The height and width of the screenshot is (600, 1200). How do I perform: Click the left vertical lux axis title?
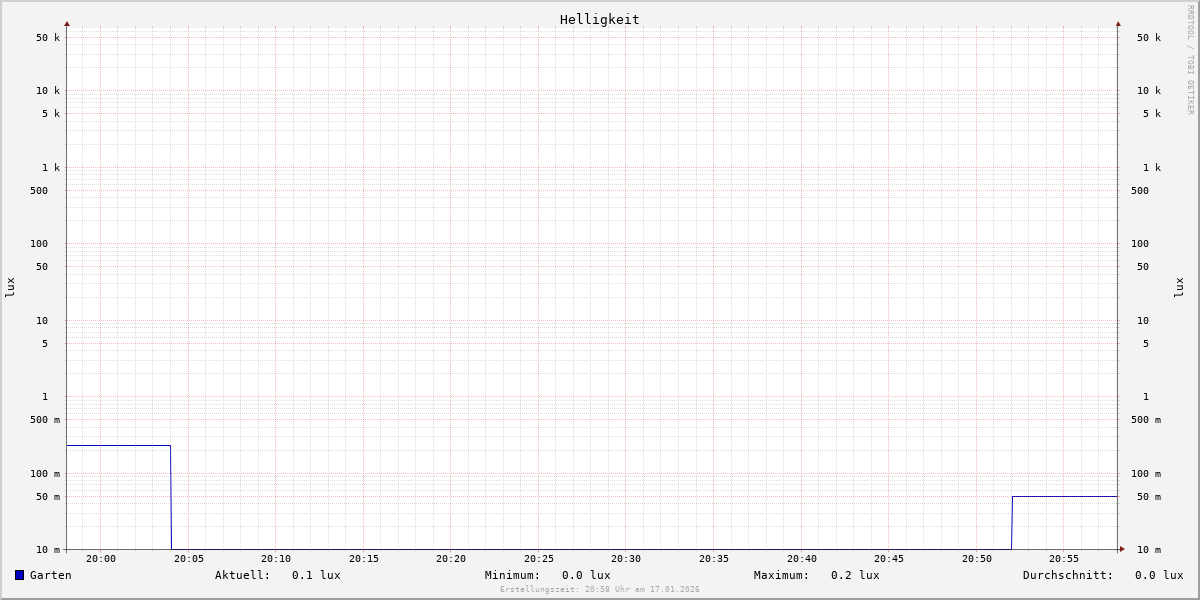click(x=10, y=287)
